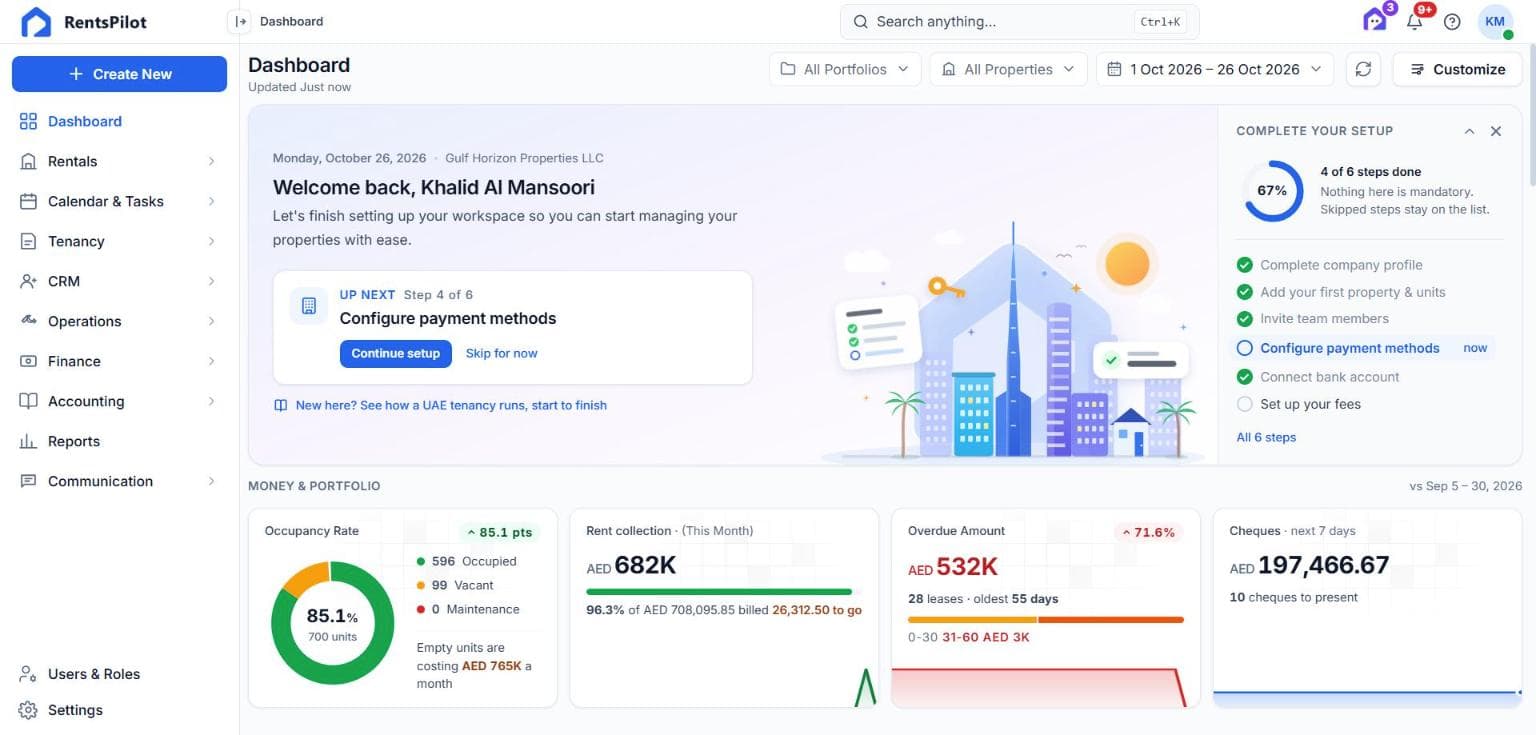Click the Communication chat icon

click(28, 481)
